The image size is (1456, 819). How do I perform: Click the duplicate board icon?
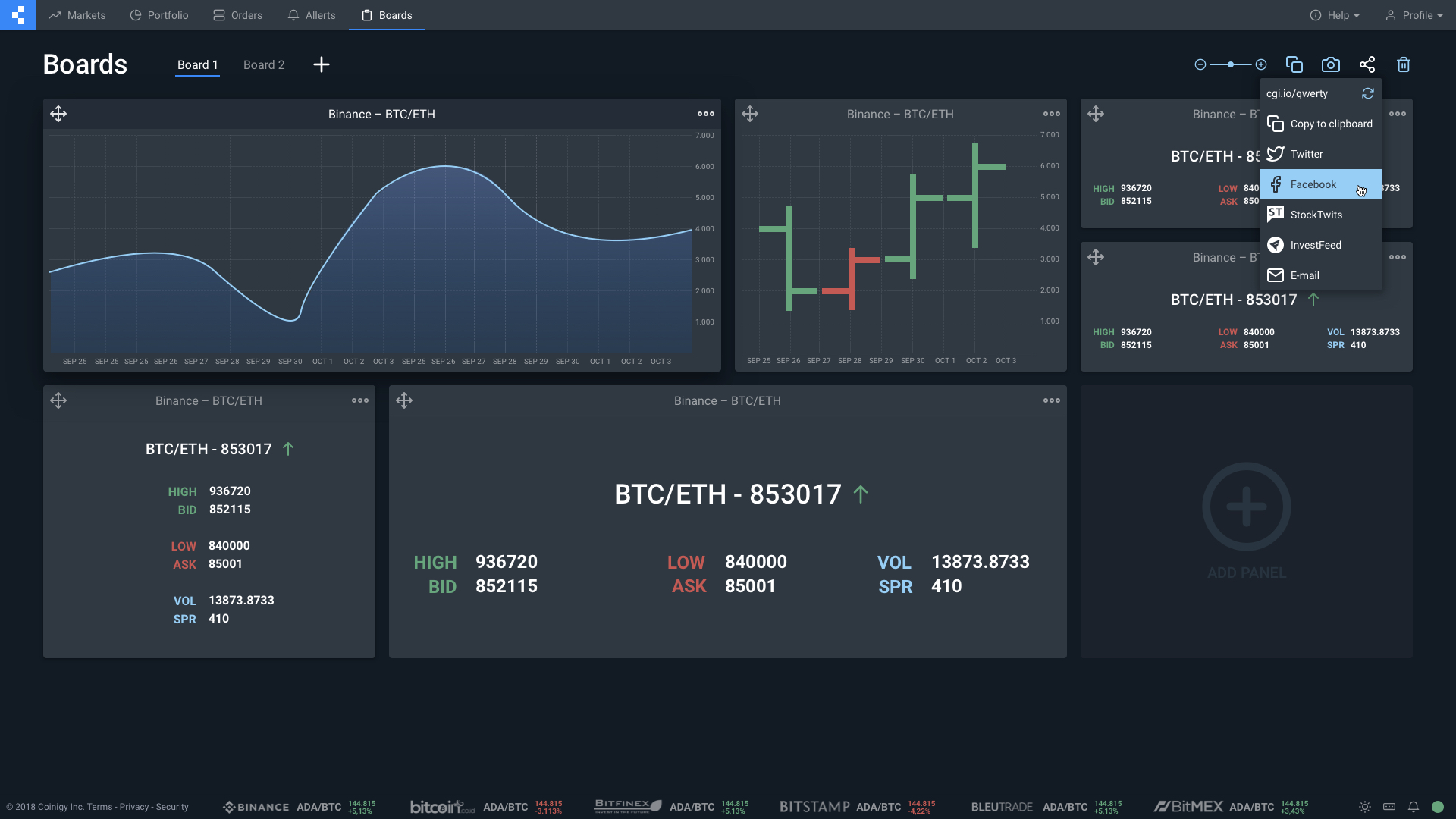(1294, 64)
